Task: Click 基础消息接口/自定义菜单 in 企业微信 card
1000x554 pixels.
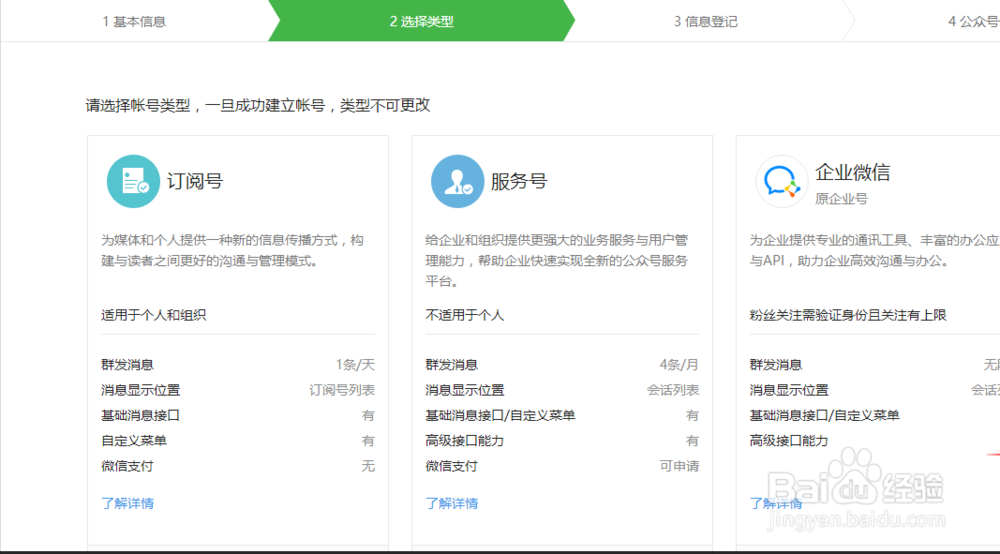Action: [825, 416]
